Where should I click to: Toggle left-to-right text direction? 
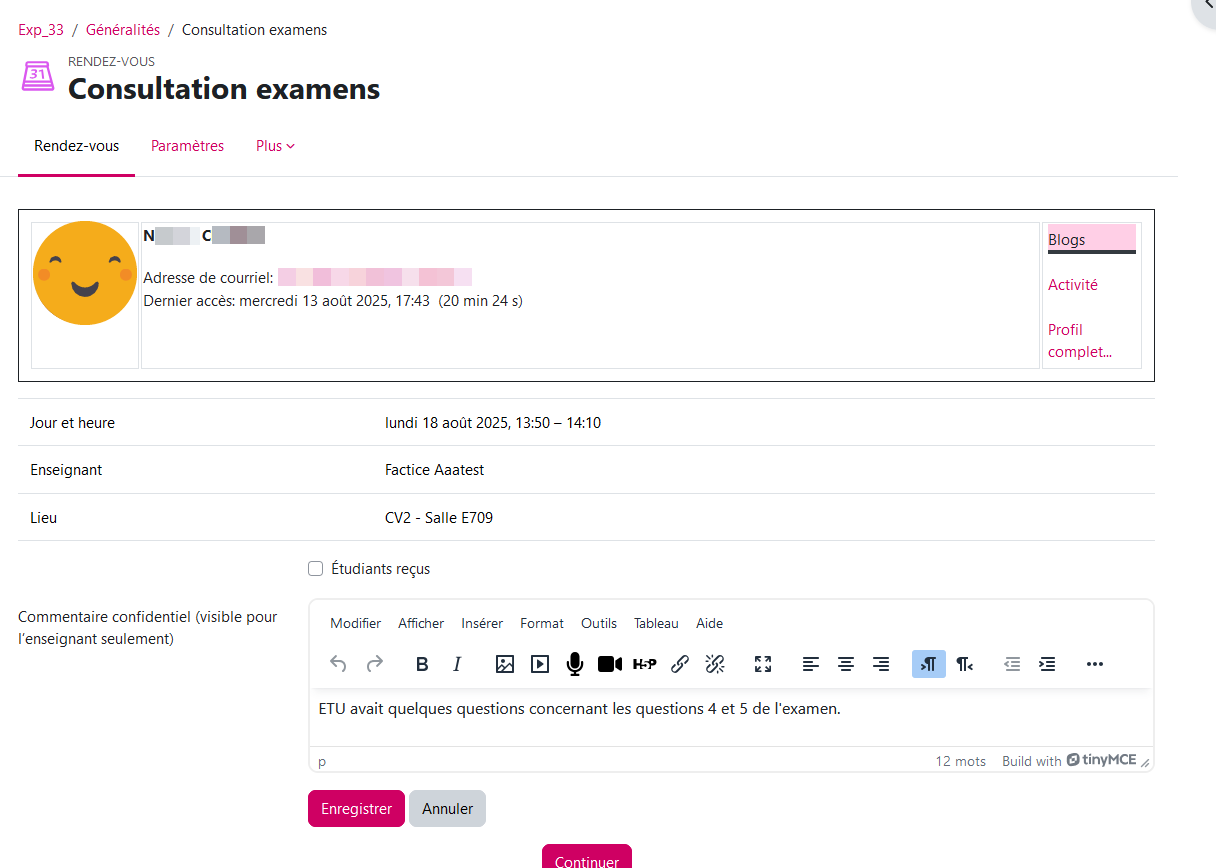(x=928, y=664)
